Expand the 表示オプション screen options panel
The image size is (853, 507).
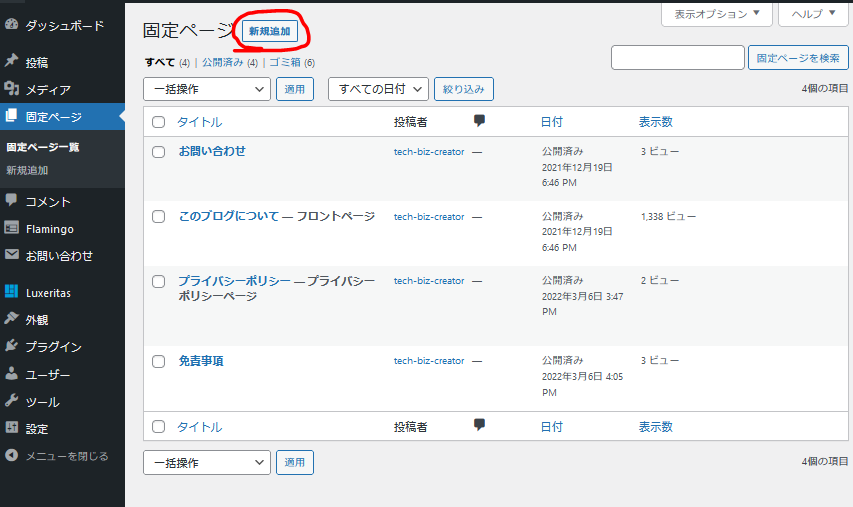tap(716, 14)
